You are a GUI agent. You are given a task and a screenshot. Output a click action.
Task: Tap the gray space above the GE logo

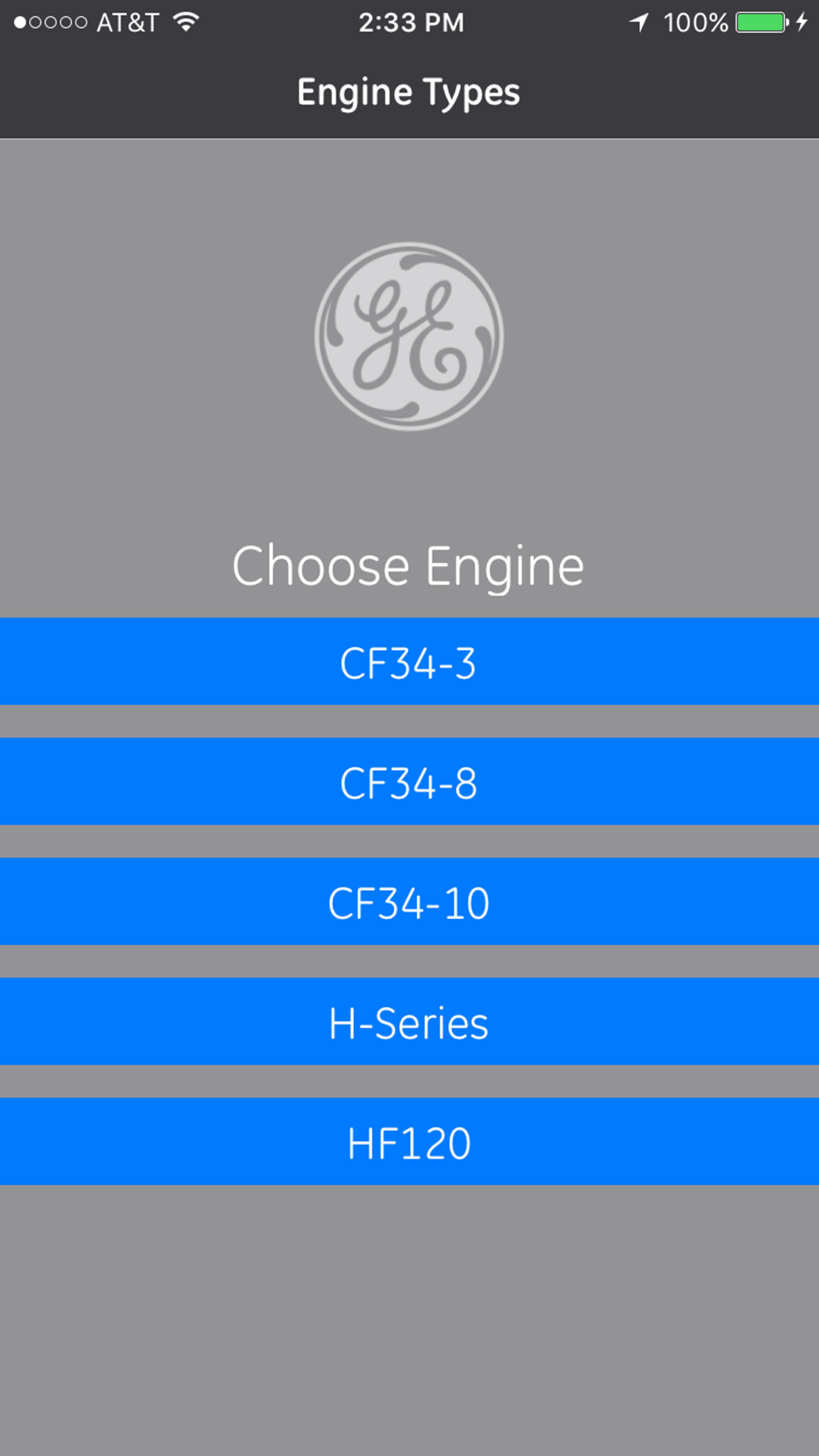(409, 190)
